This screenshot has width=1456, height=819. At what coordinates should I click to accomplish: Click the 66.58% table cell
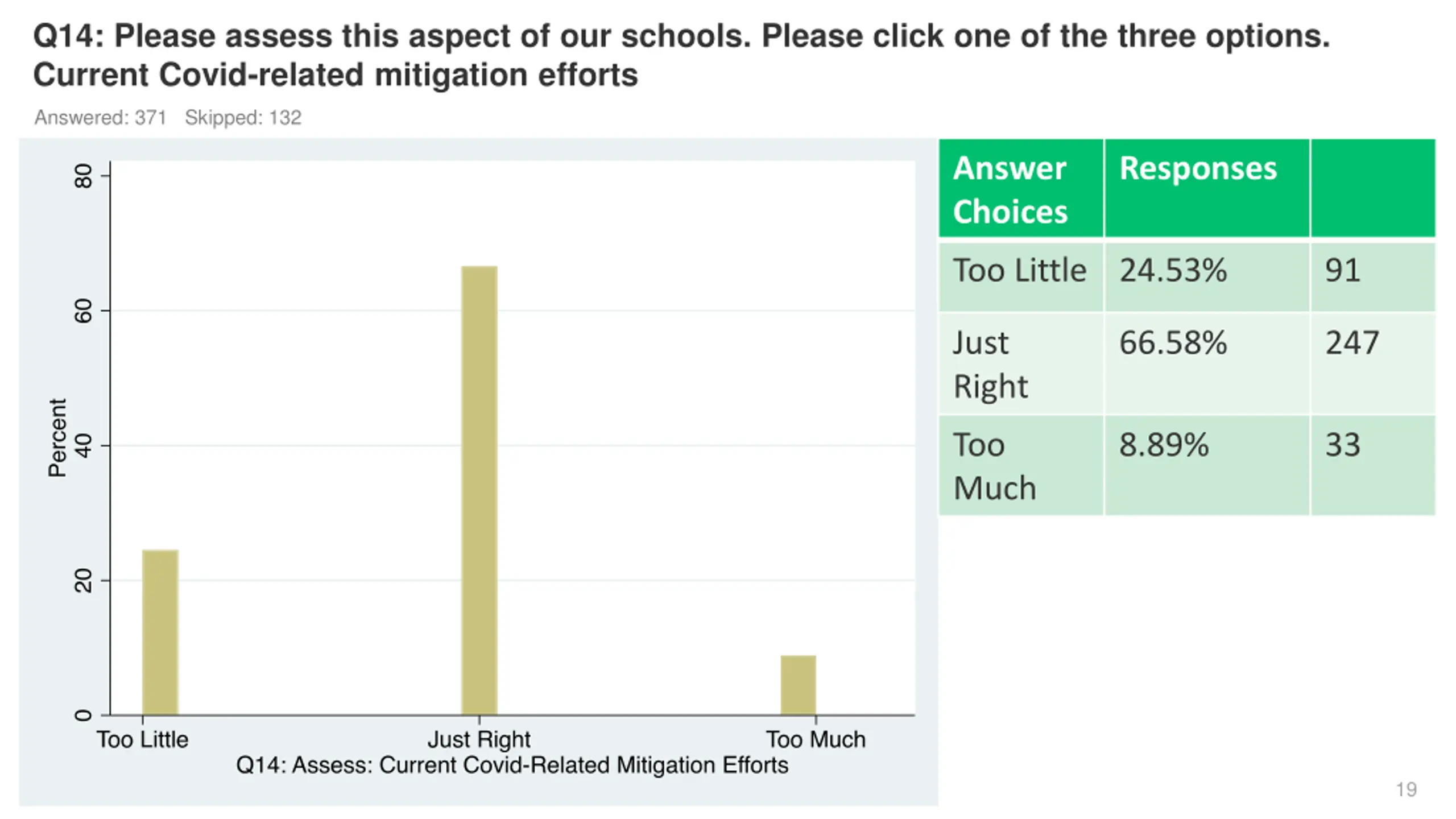1207,363
